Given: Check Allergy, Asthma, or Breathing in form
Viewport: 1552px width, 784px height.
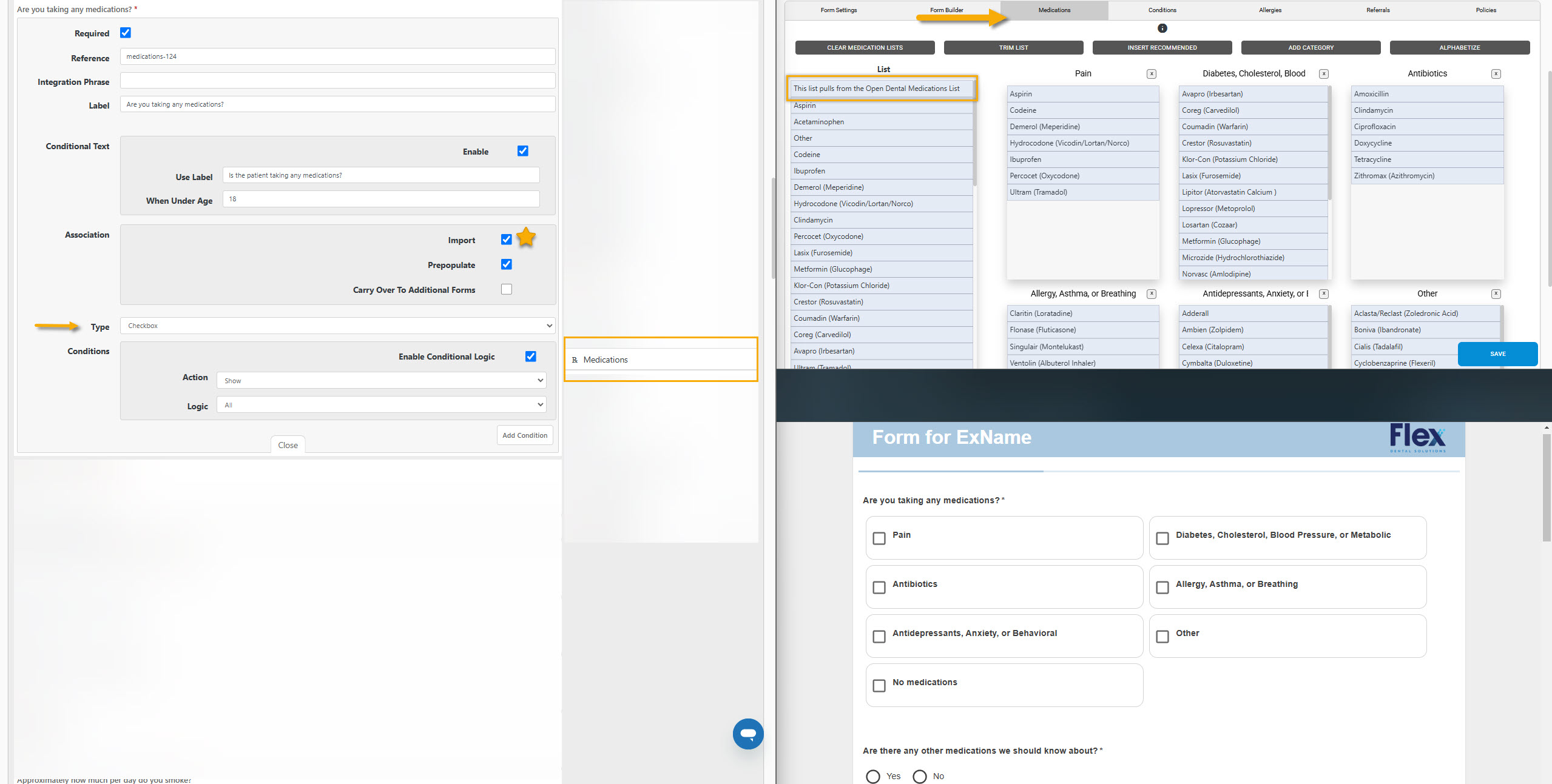Looking at the screenshot, I should (1162, 588).
